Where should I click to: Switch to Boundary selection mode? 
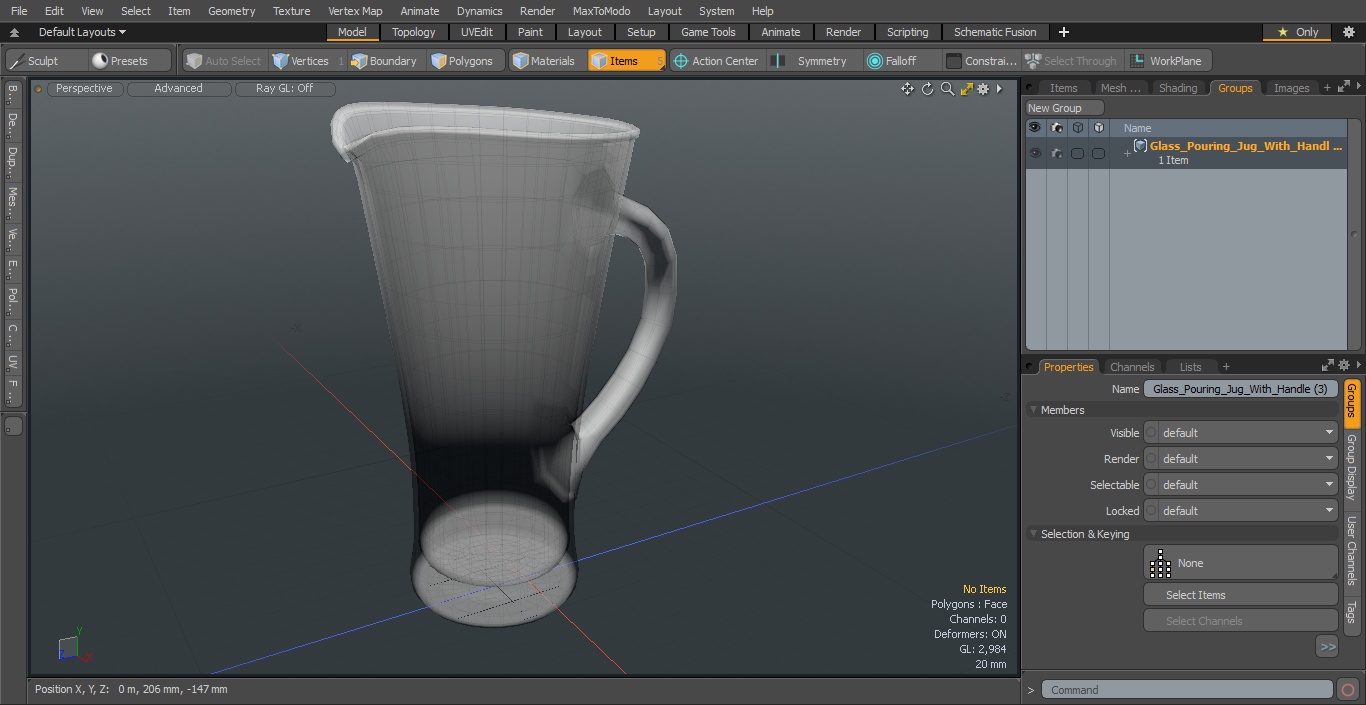384,61
